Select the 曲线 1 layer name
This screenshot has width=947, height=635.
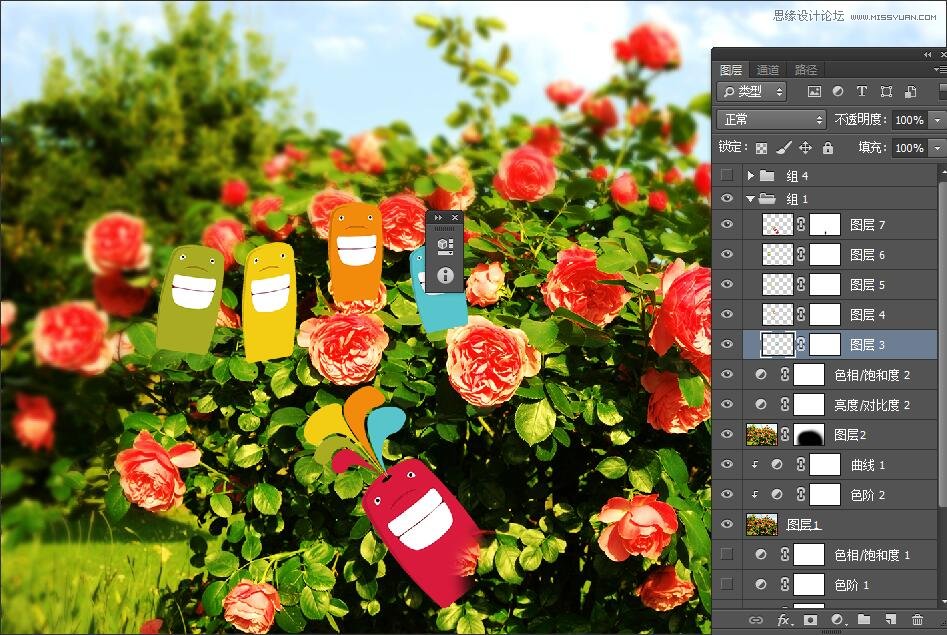(x=868, y=465)
